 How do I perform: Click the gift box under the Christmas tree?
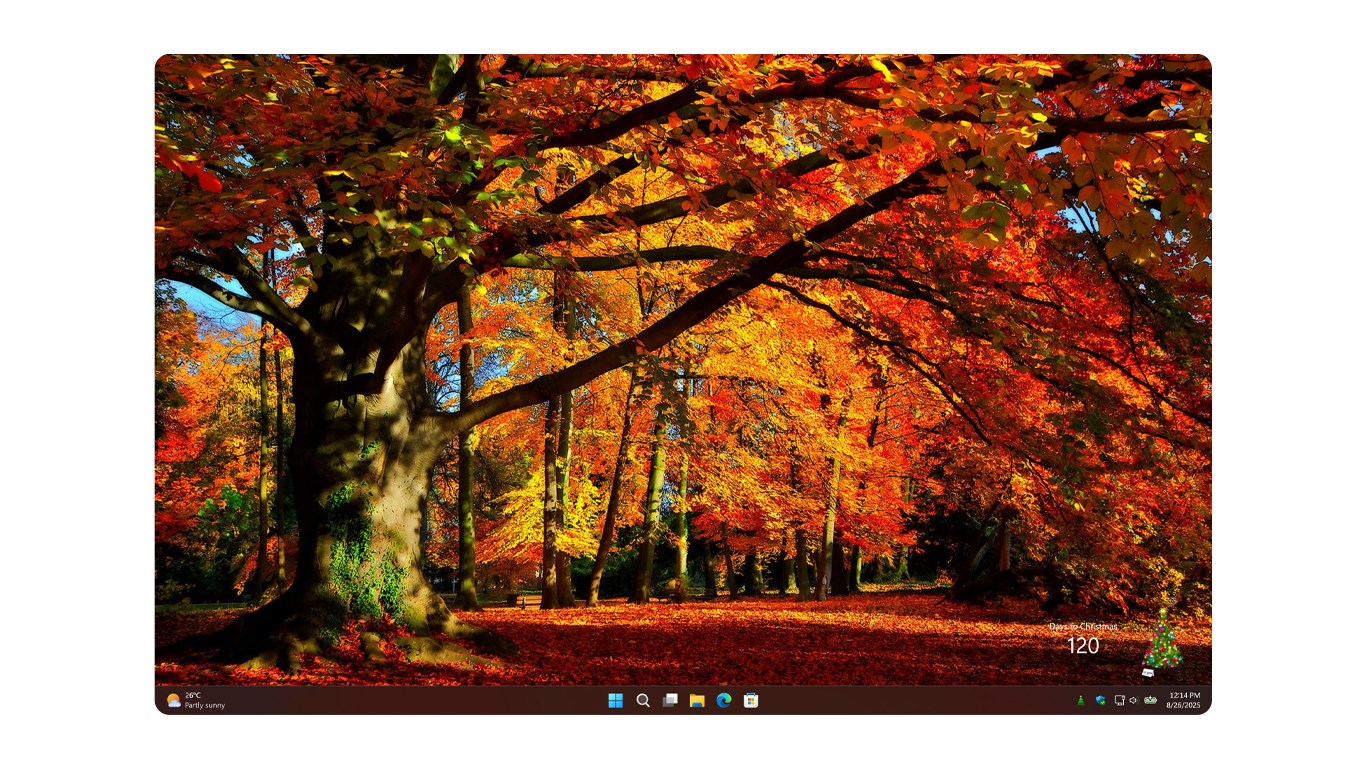point(1148,672)
